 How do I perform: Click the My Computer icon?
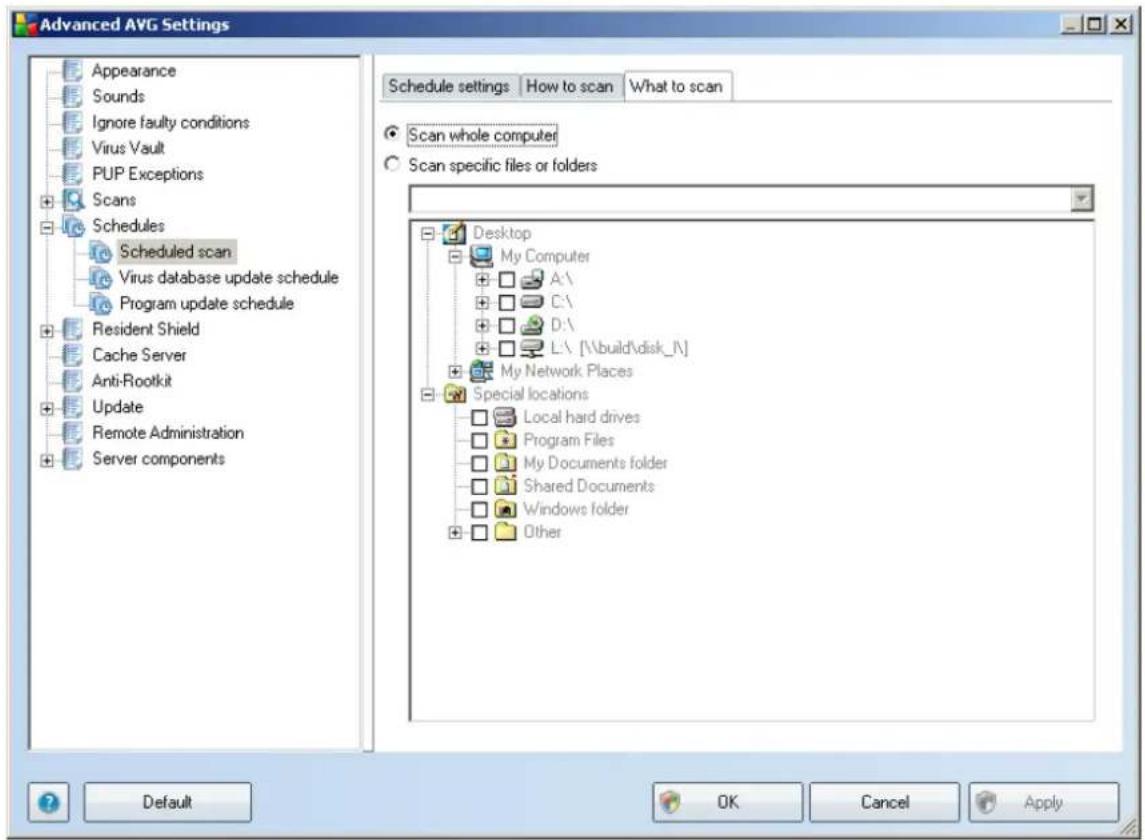481,256
